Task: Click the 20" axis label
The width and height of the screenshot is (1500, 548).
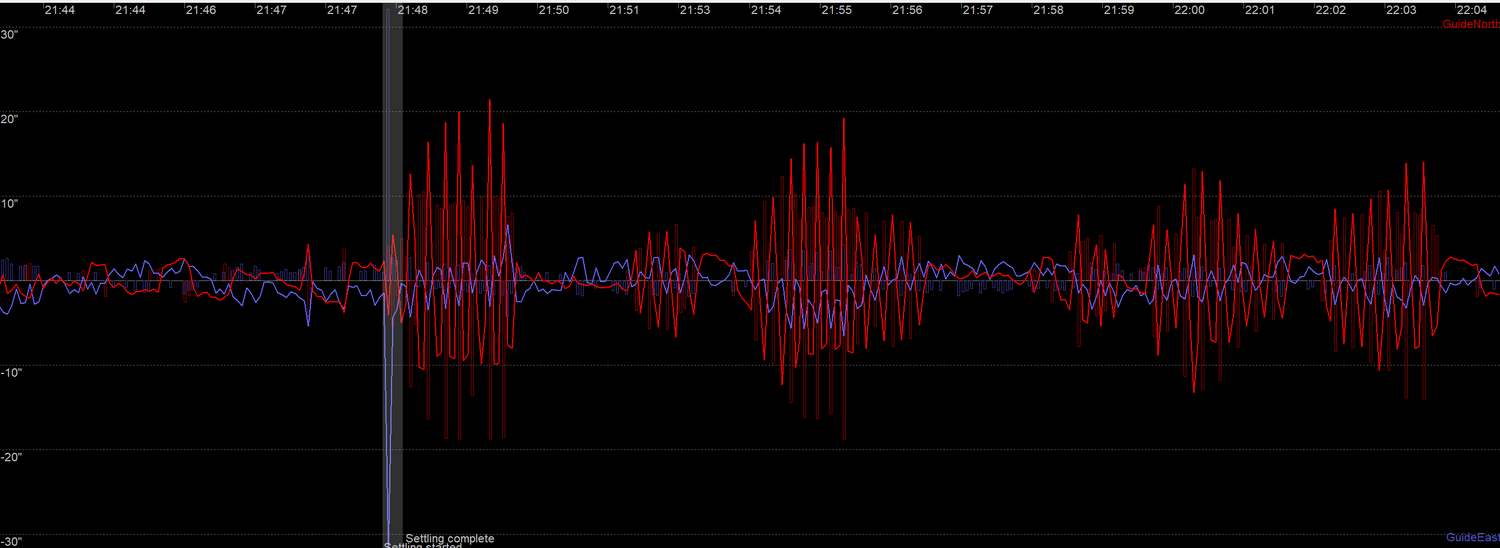Action: [x=9, y=119]
